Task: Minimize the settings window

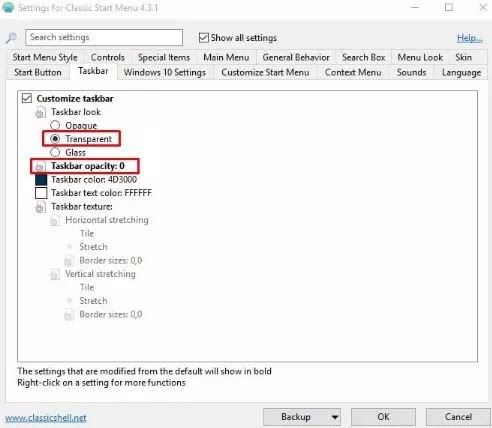Action: click(x=415, y=7)
